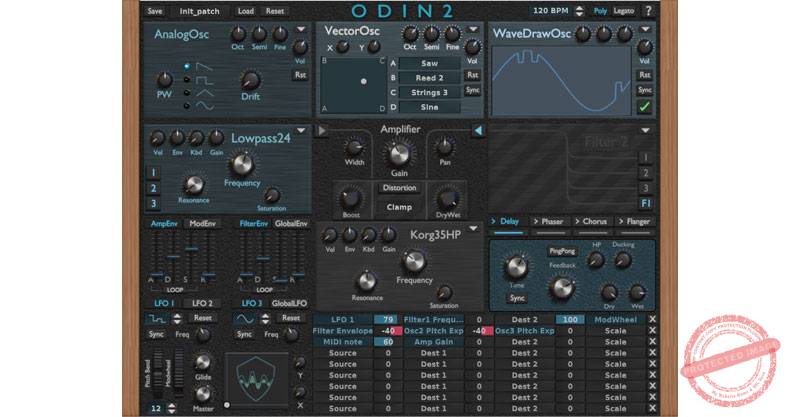800x417 pixels.
Task: Click the blue left arrow beside Amplifier
Action: (x=478, y=130)
